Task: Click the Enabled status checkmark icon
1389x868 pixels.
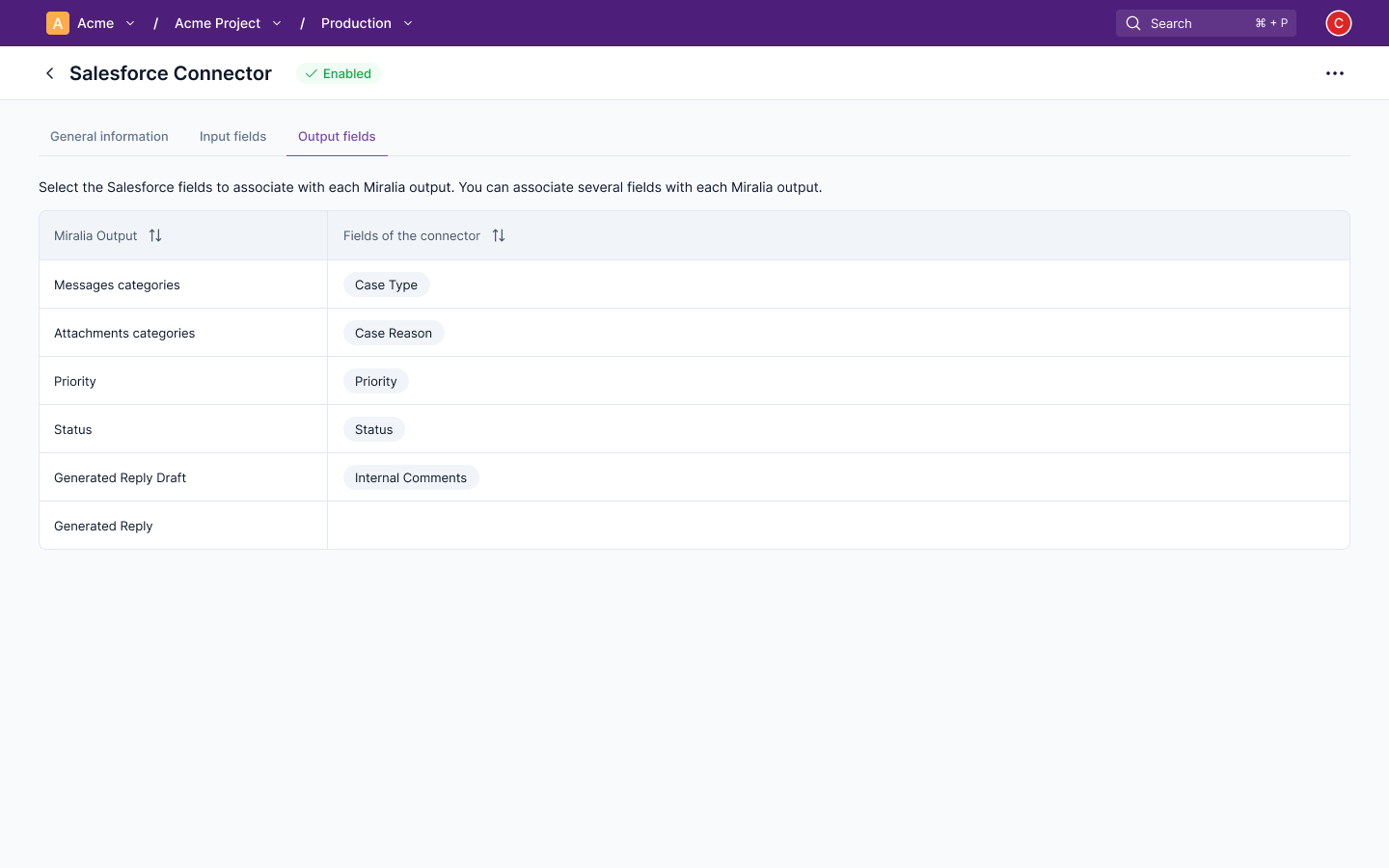Action: tap(312, 73)
